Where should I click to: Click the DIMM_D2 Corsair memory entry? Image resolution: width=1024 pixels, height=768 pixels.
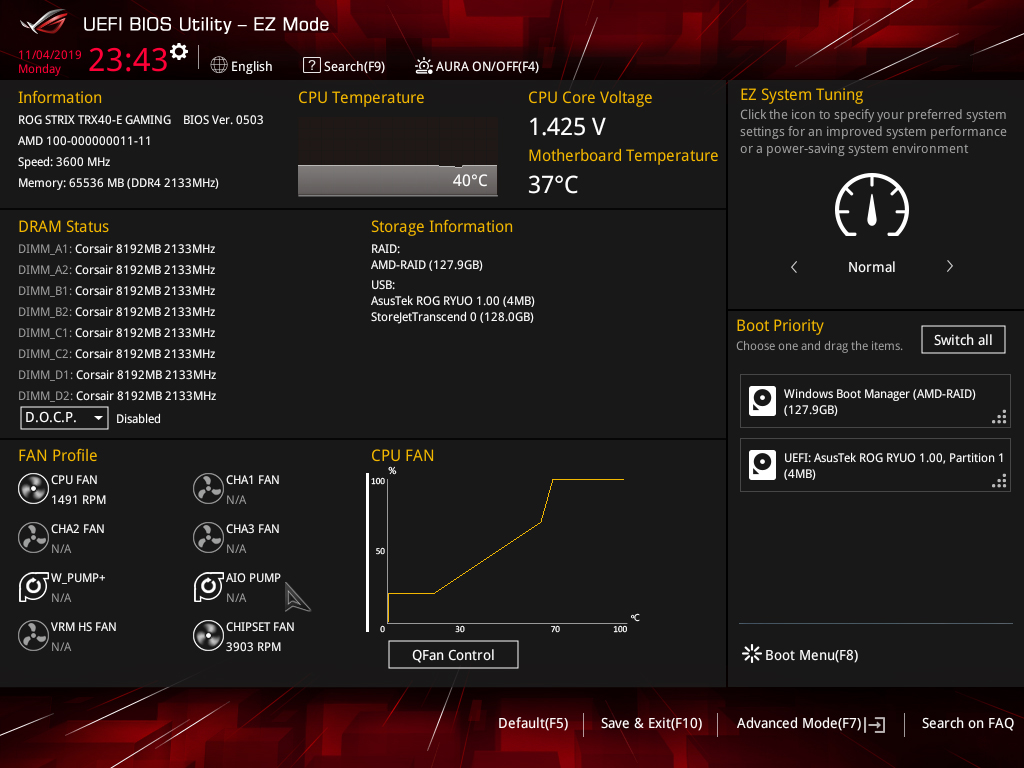(117, 395)
